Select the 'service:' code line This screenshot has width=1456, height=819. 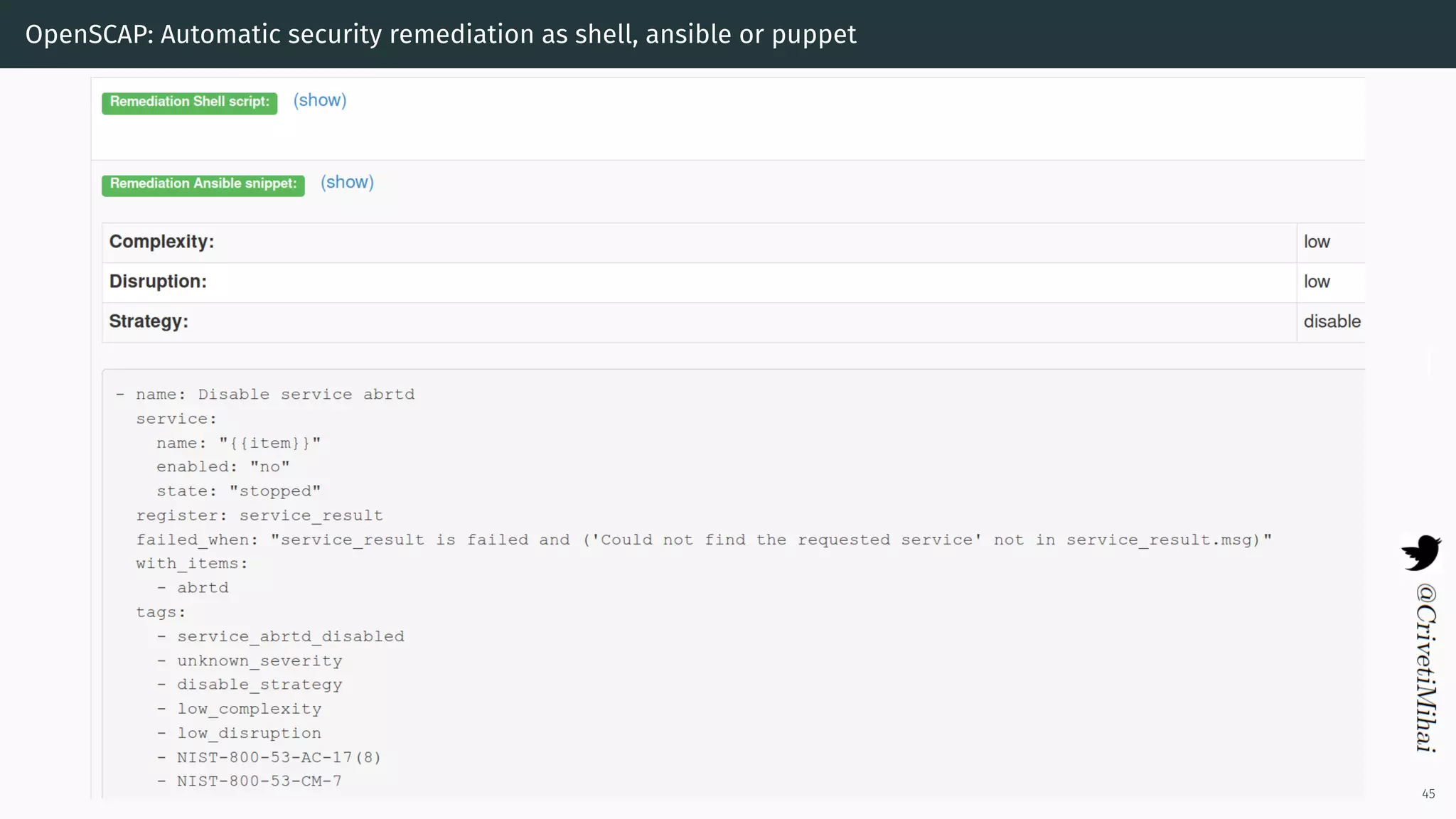click(176, 419)
